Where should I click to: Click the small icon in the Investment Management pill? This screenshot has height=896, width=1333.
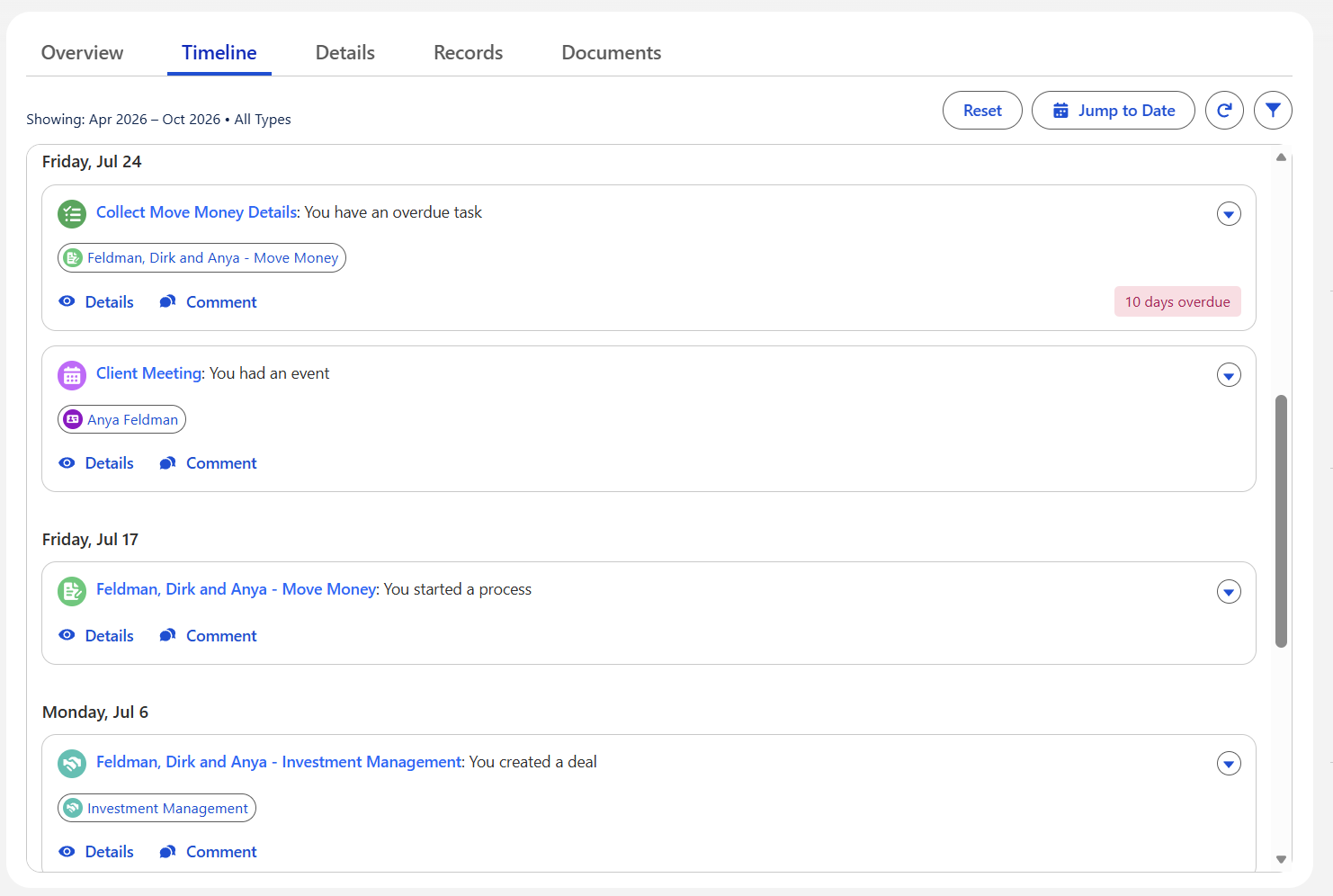[73, 808]
